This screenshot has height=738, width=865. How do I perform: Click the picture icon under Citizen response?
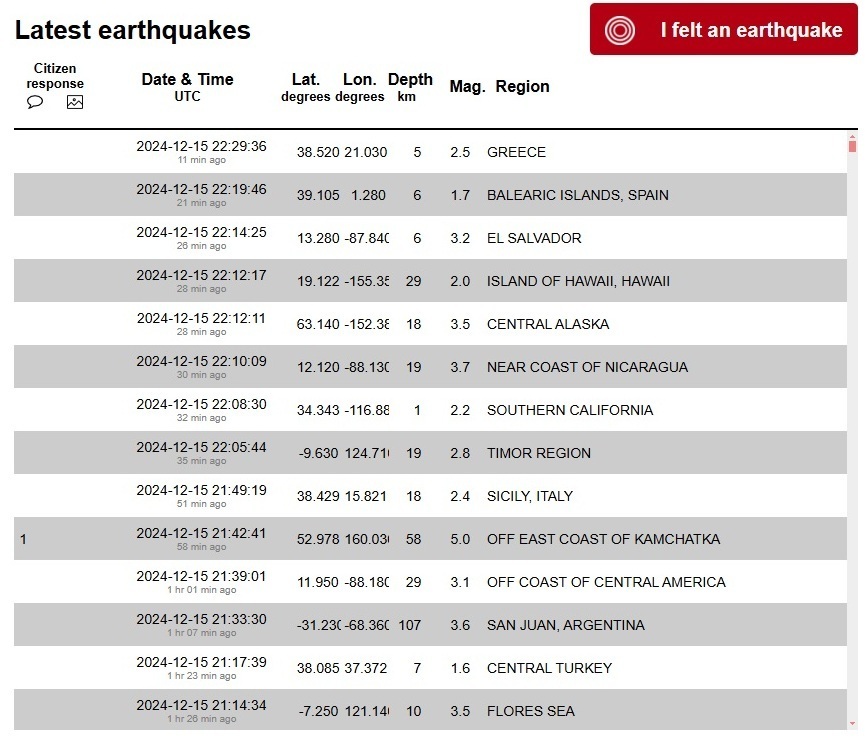click(x=75, y=102)
